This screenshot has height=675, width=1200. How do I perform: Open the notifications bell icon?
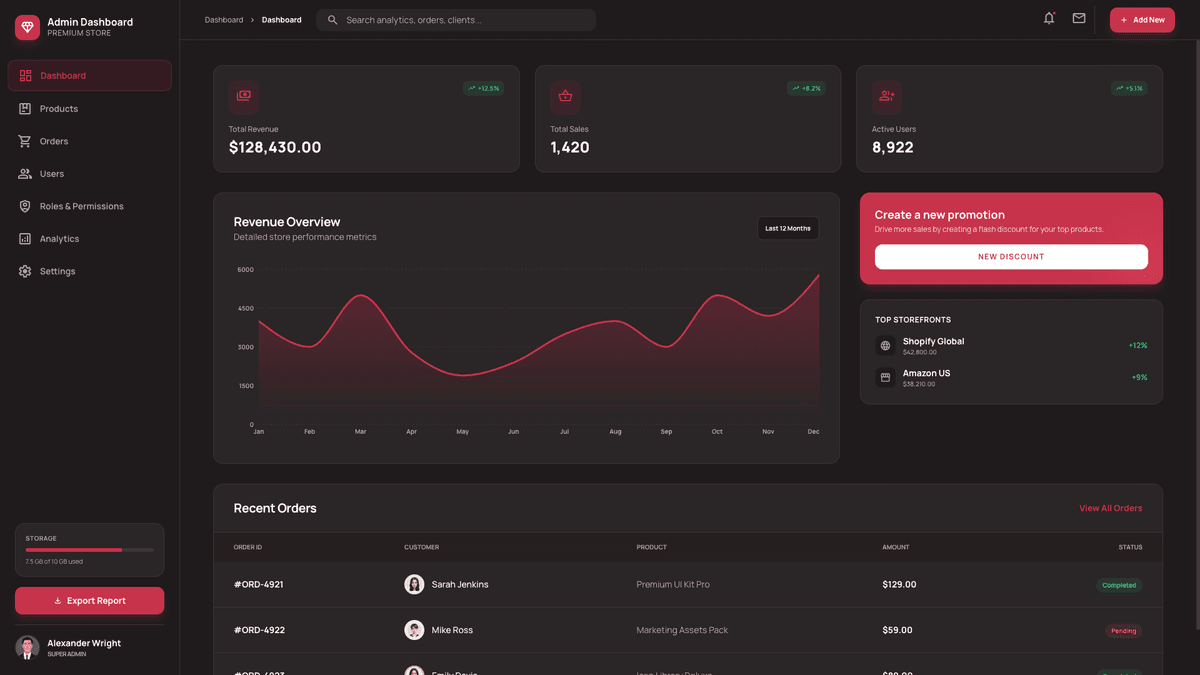(1048, 18)
